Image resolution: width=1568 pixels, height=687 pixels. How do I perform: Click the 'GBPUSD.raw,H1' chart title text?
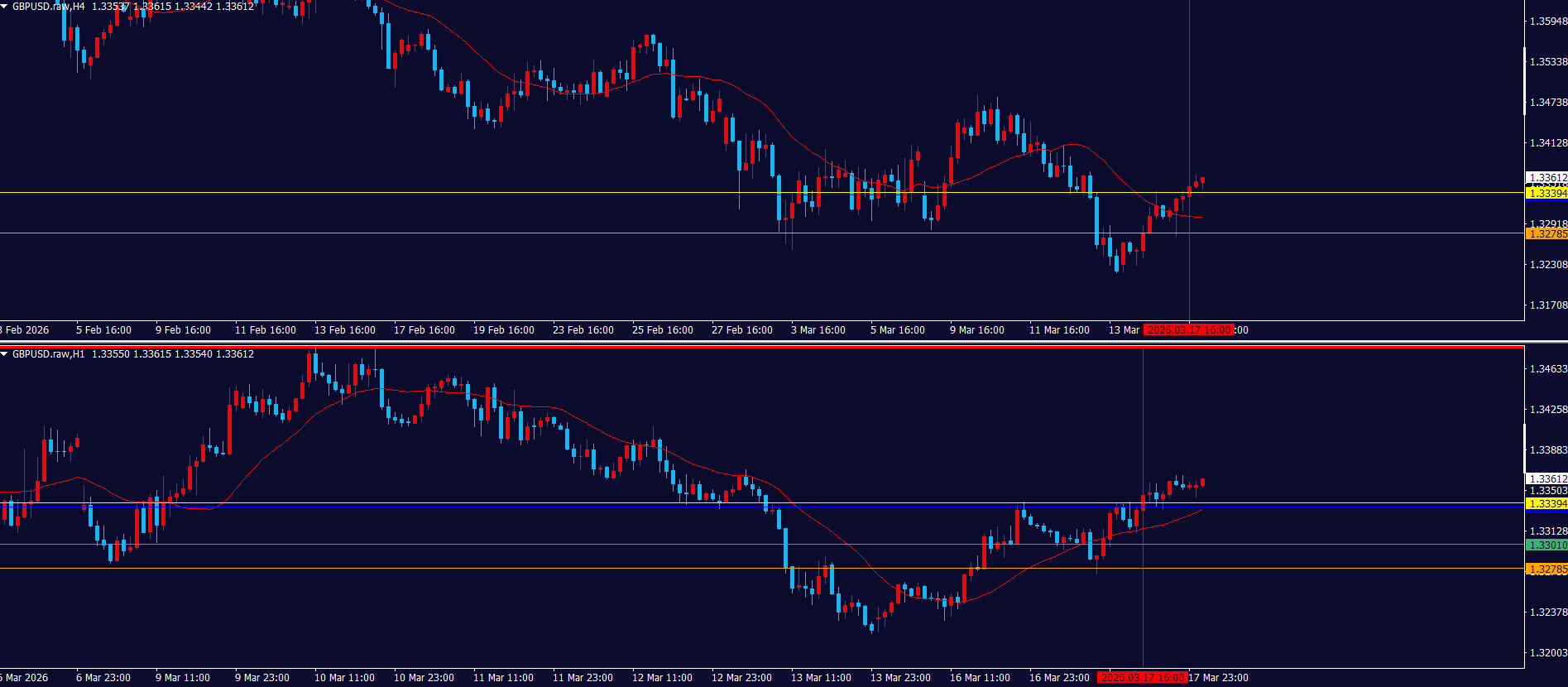point(48,354)
